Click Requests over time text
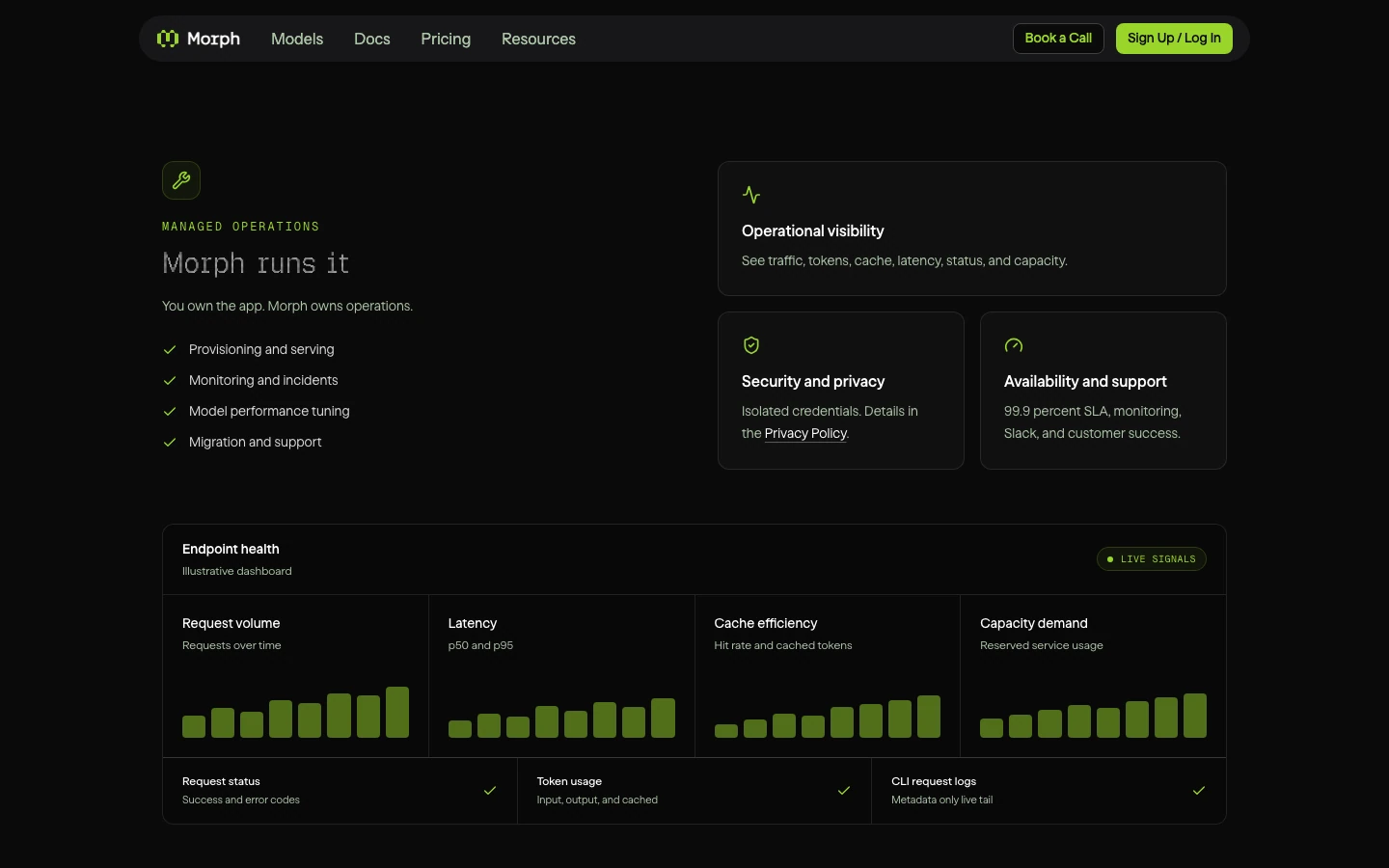Screen dimensions: 1389x868 [x=231, y=645]
